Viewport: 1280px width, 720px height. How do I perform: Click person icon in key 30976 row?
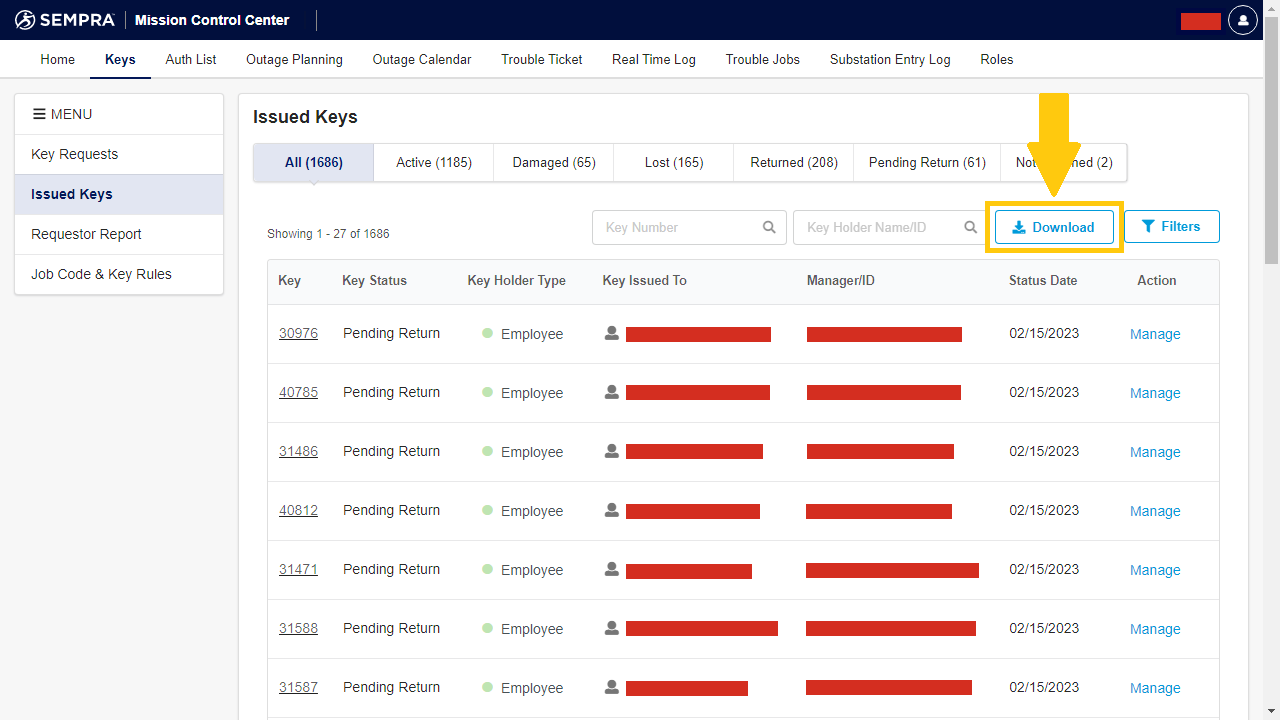(x=612, y=333)
